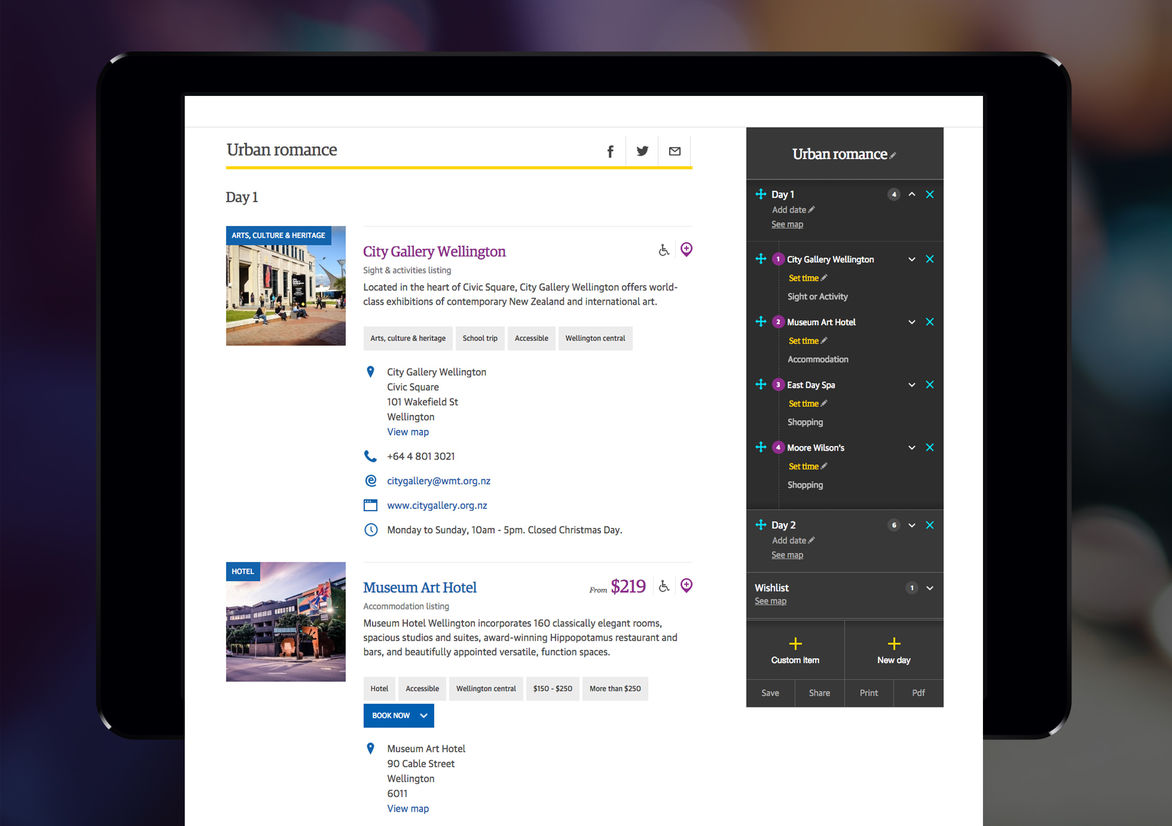Edit itinerary title with pencil icon
This screenshot has width=1172, height=826.
(893, 155)
